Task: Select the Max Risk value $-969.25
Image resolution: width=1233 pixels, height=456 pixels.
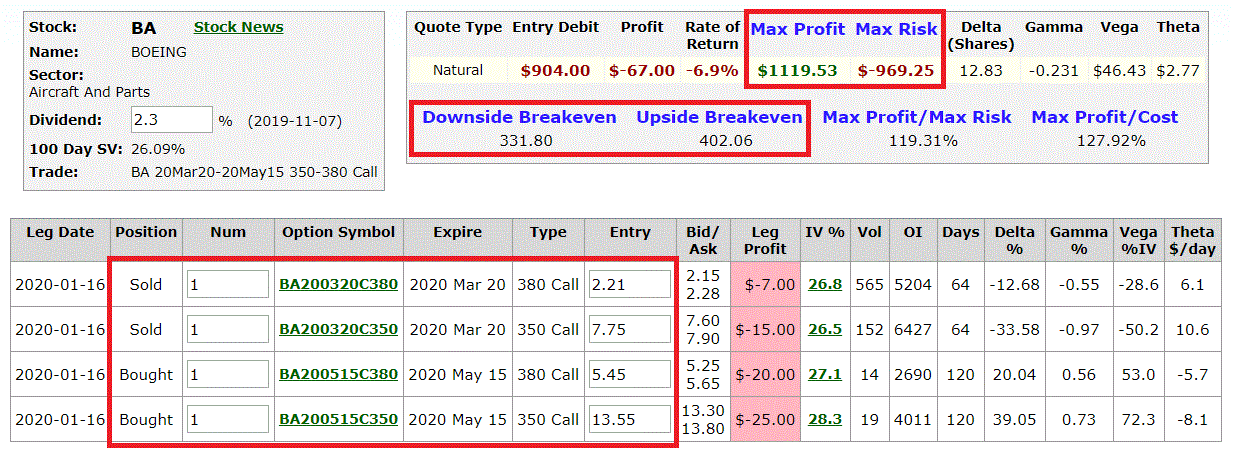Action: tap(897, 70)
